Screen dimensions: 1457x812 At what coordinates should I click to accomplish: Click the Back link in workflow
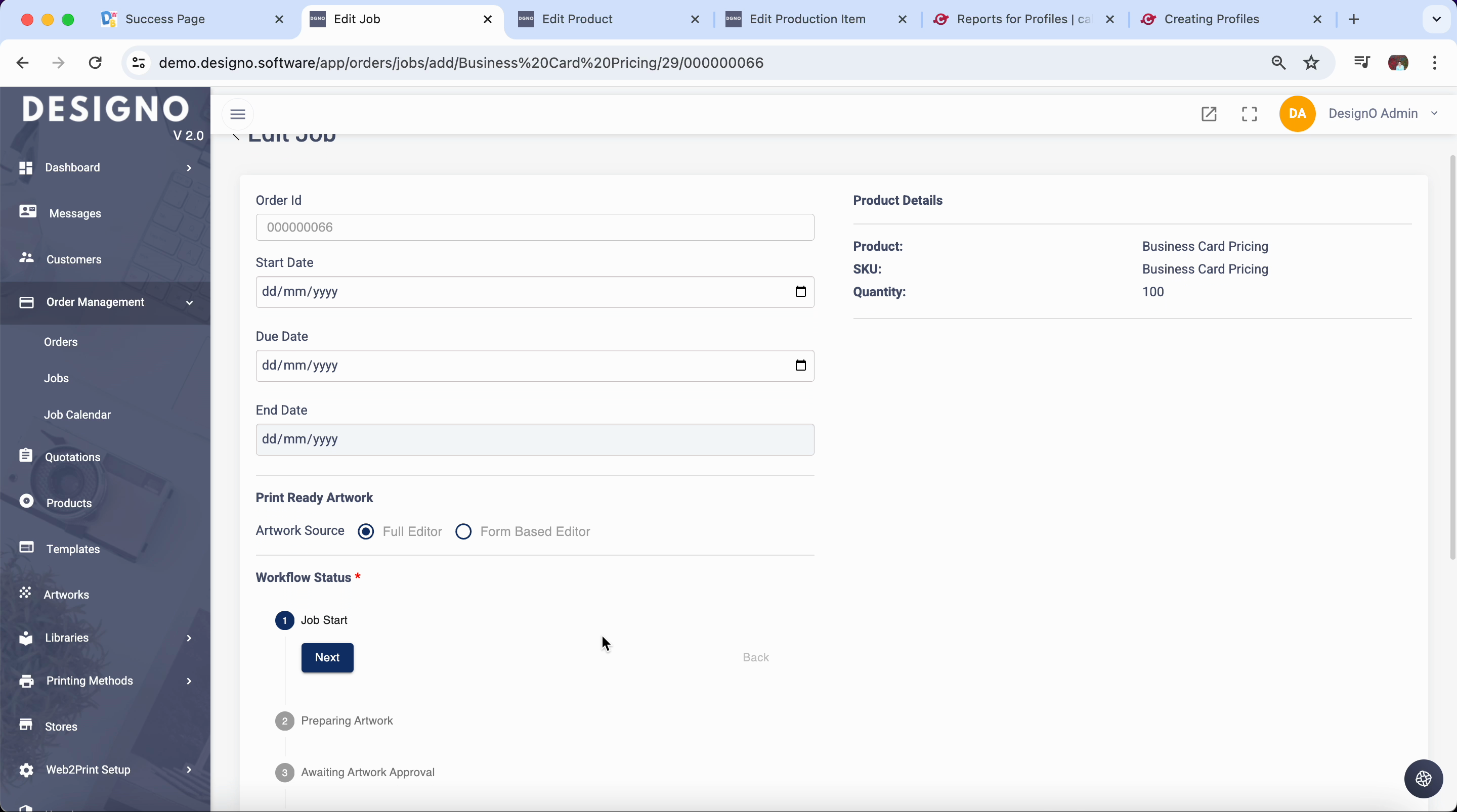(755, 658)
